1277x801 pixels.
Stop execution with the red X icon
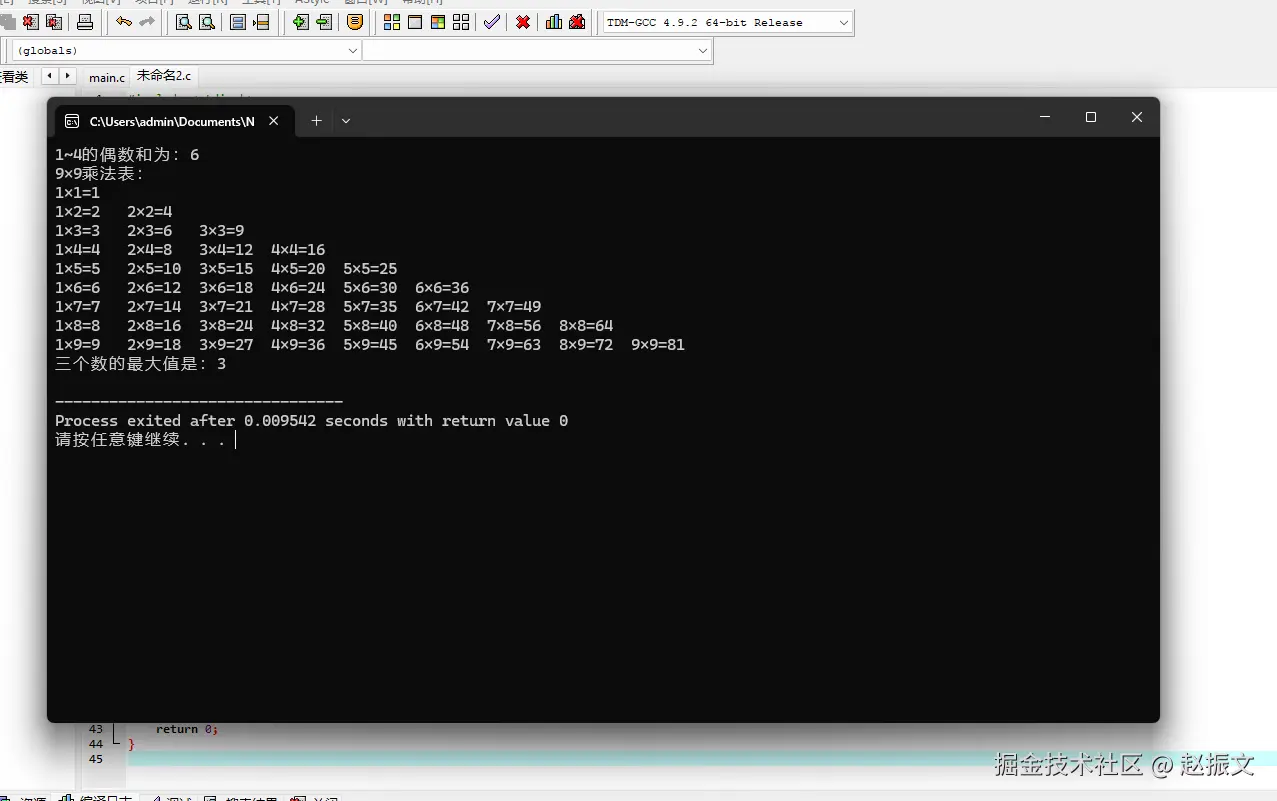click(523, 22)
